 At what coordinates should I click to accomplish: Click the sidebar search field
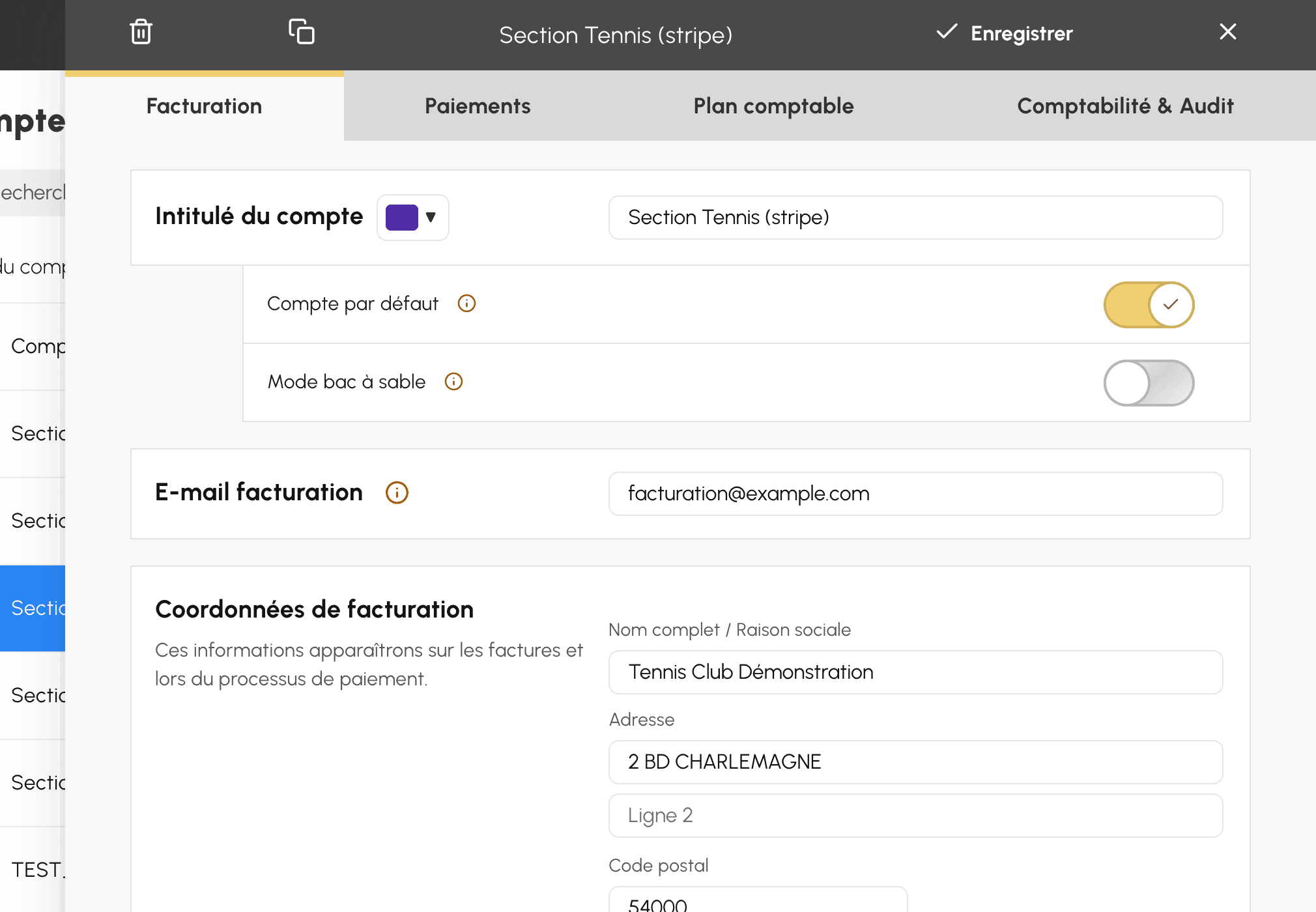coord(33,193)
